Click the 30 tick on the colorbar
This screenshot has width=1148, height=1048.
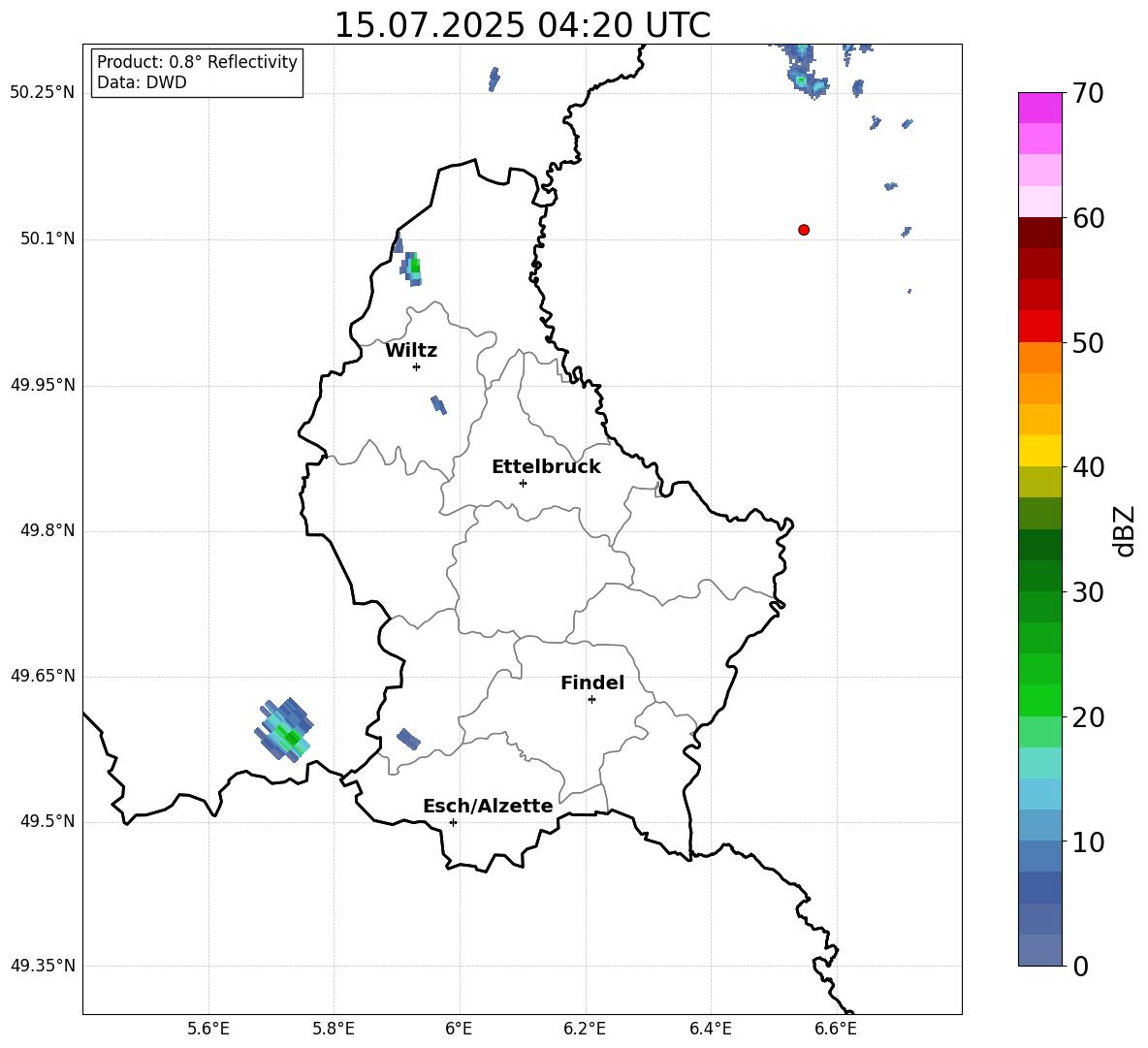pyautogui.click(x=1088, y=592)
